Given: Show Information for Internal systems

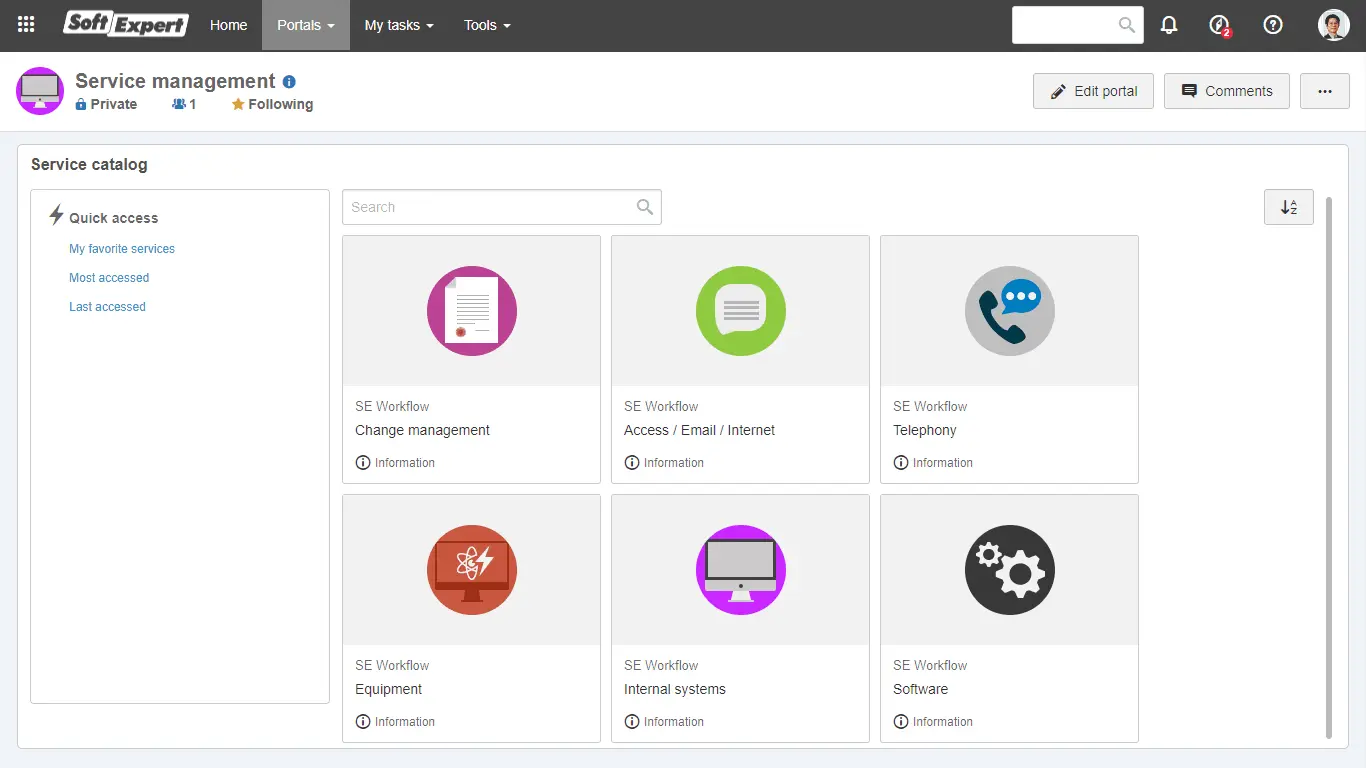Looking at the screenshot, I should click(x=664, y=722).
